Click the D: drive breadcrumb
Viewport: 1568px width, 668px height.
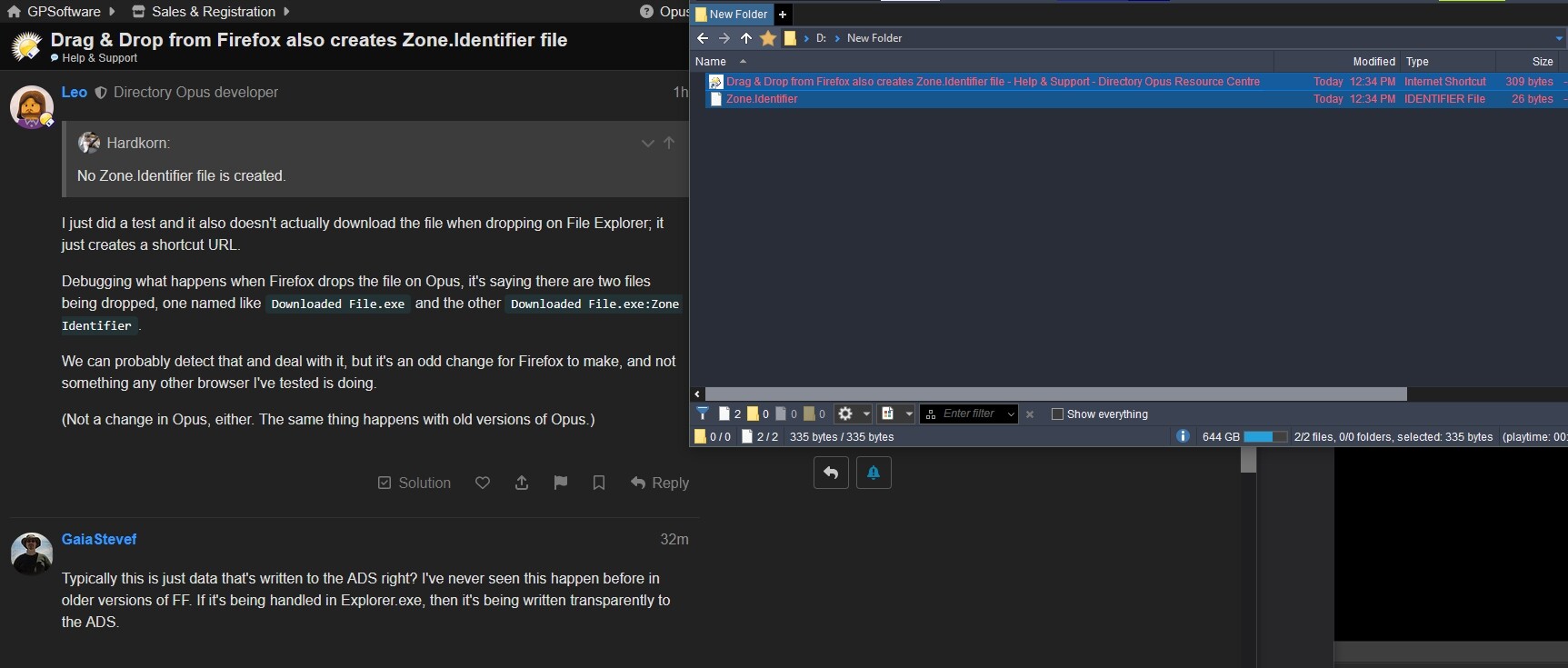(x=821, y=38)
